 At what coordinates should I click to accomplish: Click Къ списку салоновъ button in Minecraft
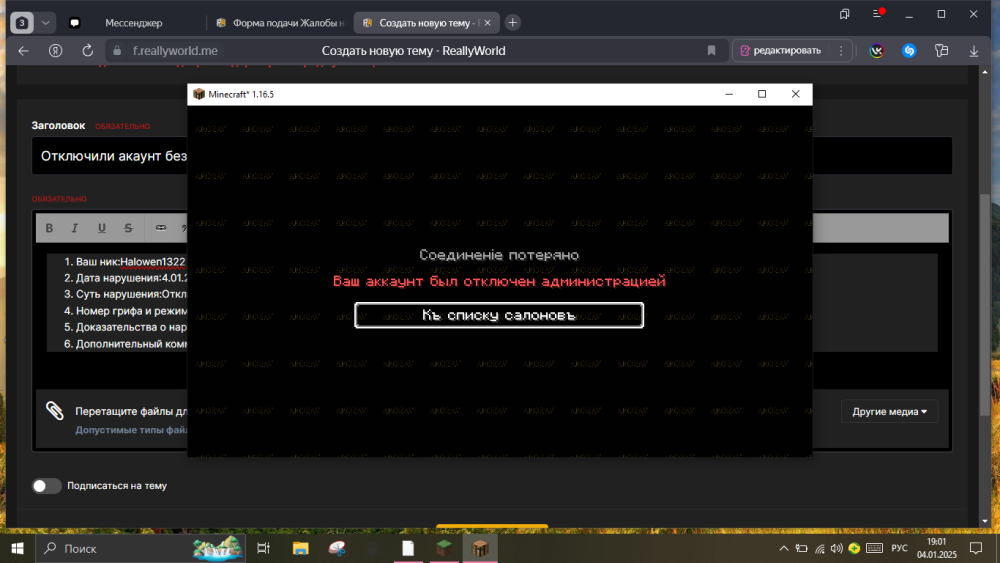coord(499,315)
